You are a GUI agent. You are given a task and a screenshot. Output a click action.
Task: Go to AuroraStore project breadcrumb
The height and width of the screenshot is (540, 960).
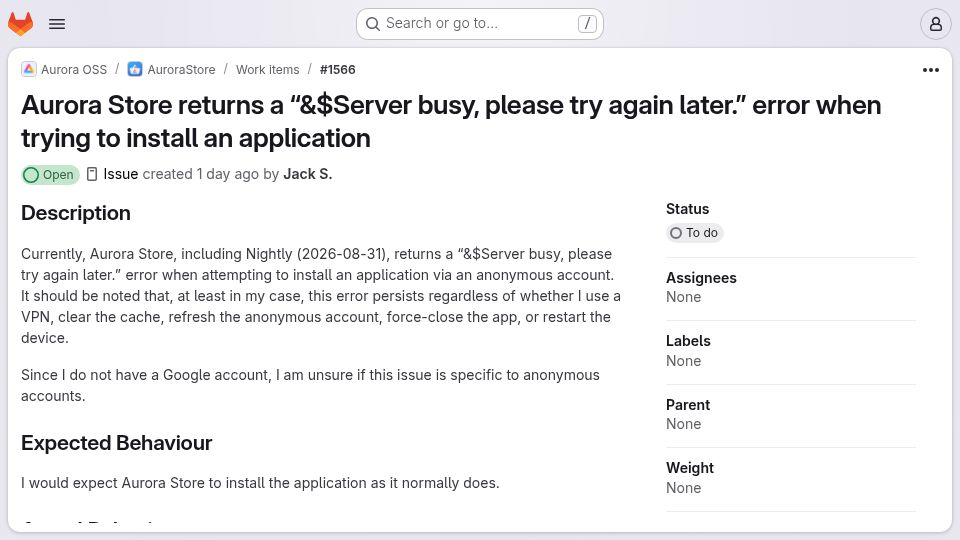coord(181,70)
